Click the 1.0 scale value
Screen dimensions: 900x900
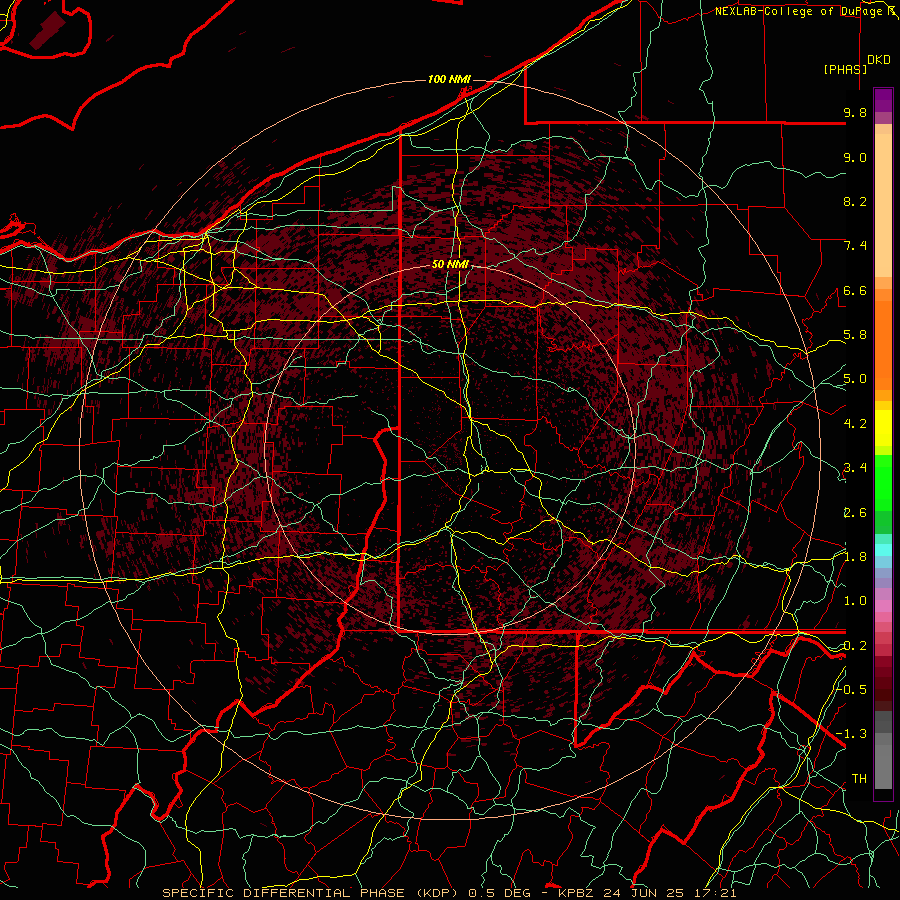[x=855, y=601]
